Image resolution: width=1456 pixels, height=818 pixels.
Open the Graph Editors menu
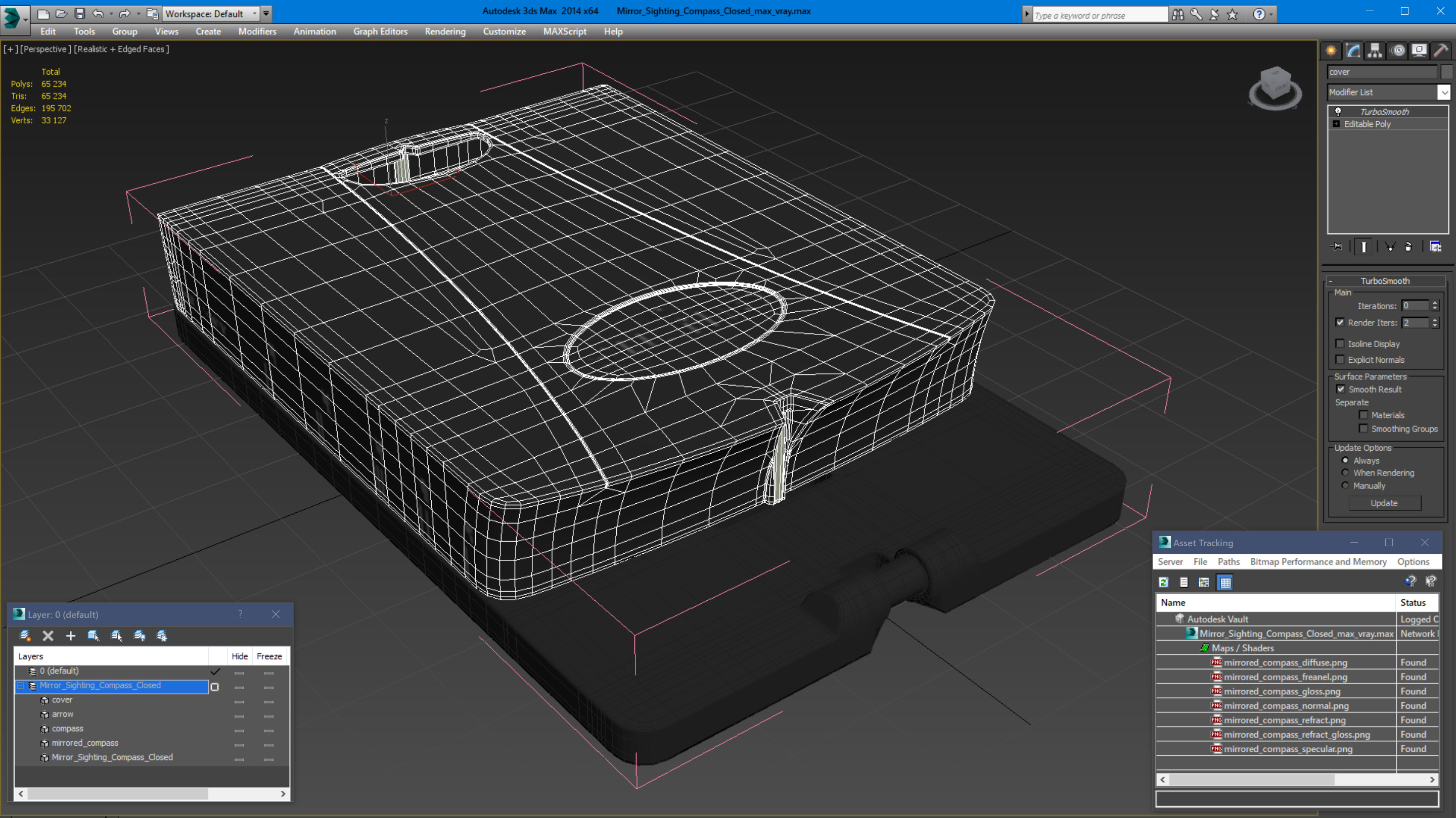pos(380,32)
